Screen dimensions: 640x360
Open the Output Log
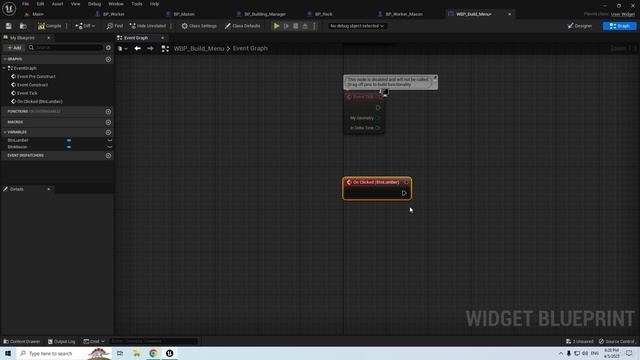(62, 341)
